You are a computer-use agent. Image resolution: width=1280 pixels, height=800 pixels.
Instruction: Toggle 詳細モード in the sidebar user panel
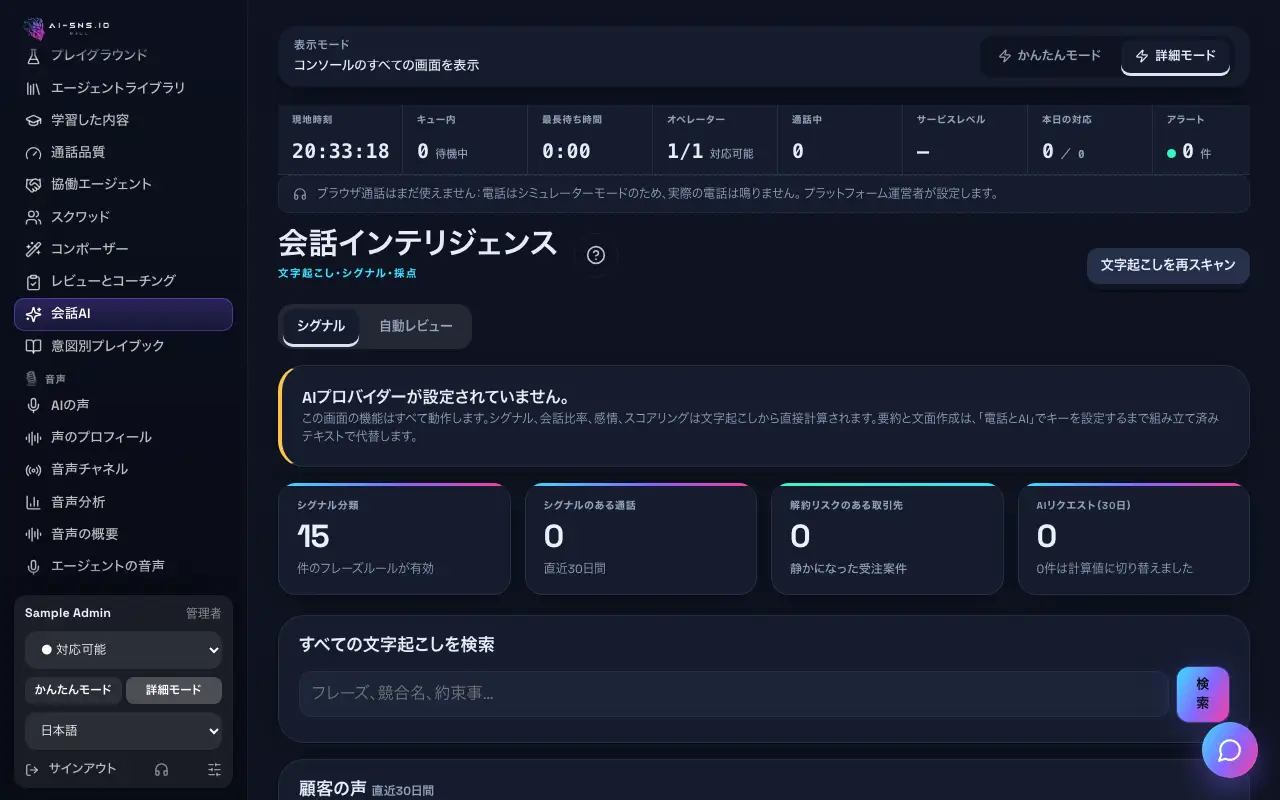(x=174, y=690)
